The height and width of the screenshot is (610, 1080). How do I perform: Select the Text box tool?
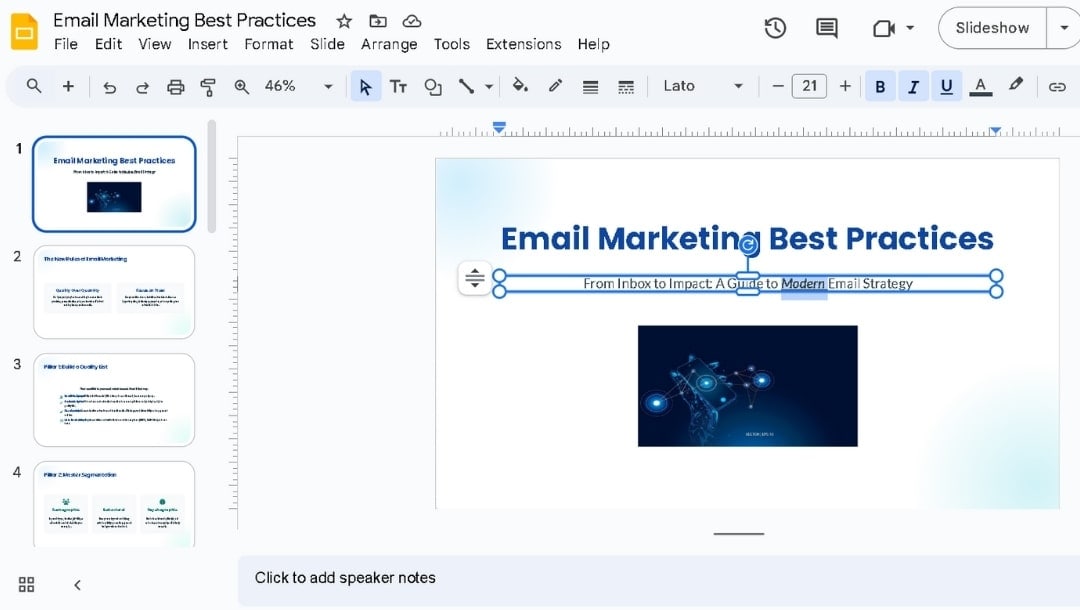[x=398, y=86]
